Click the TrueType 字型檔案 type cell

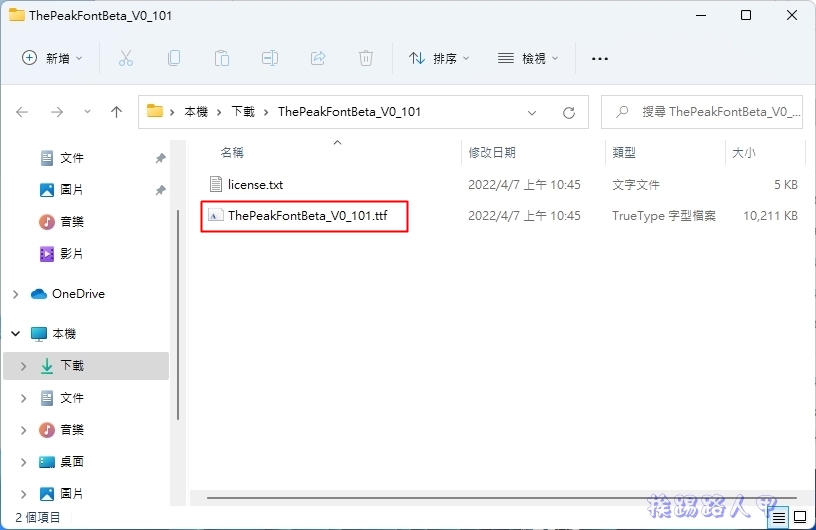(664, 216)
